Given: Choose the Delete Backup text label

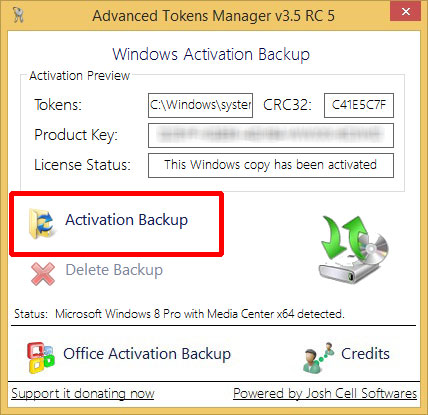Looking at the screenshot, I should point(114,270).
